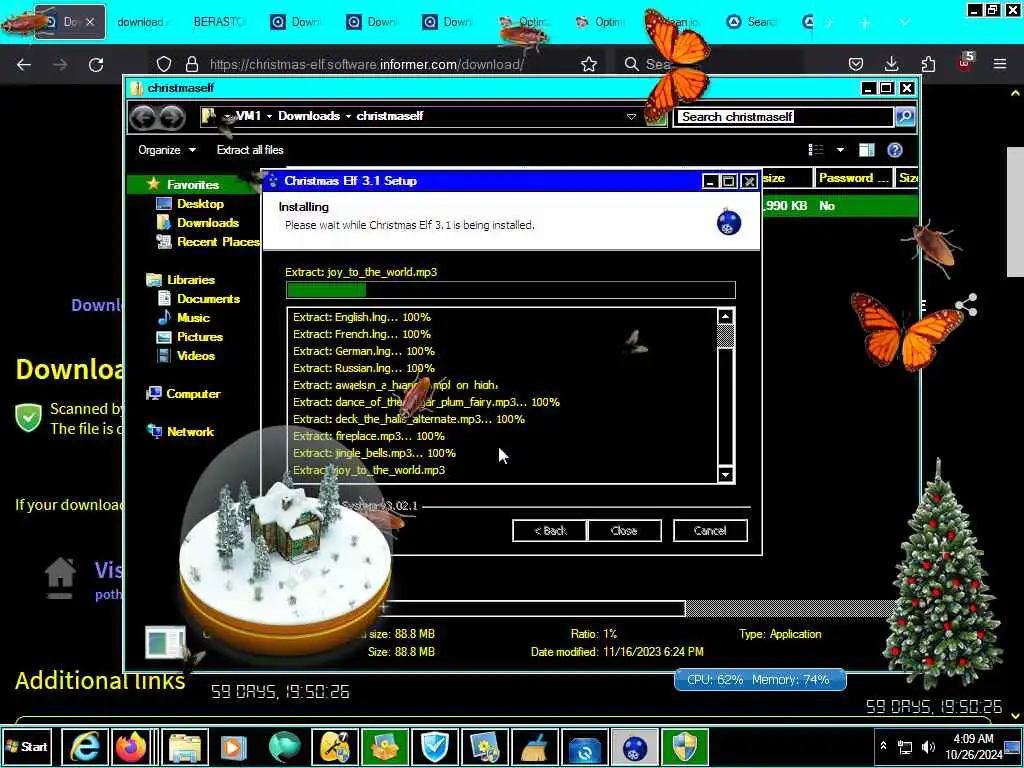Open Firefox extensions puzzle icon

pos(928,64)
